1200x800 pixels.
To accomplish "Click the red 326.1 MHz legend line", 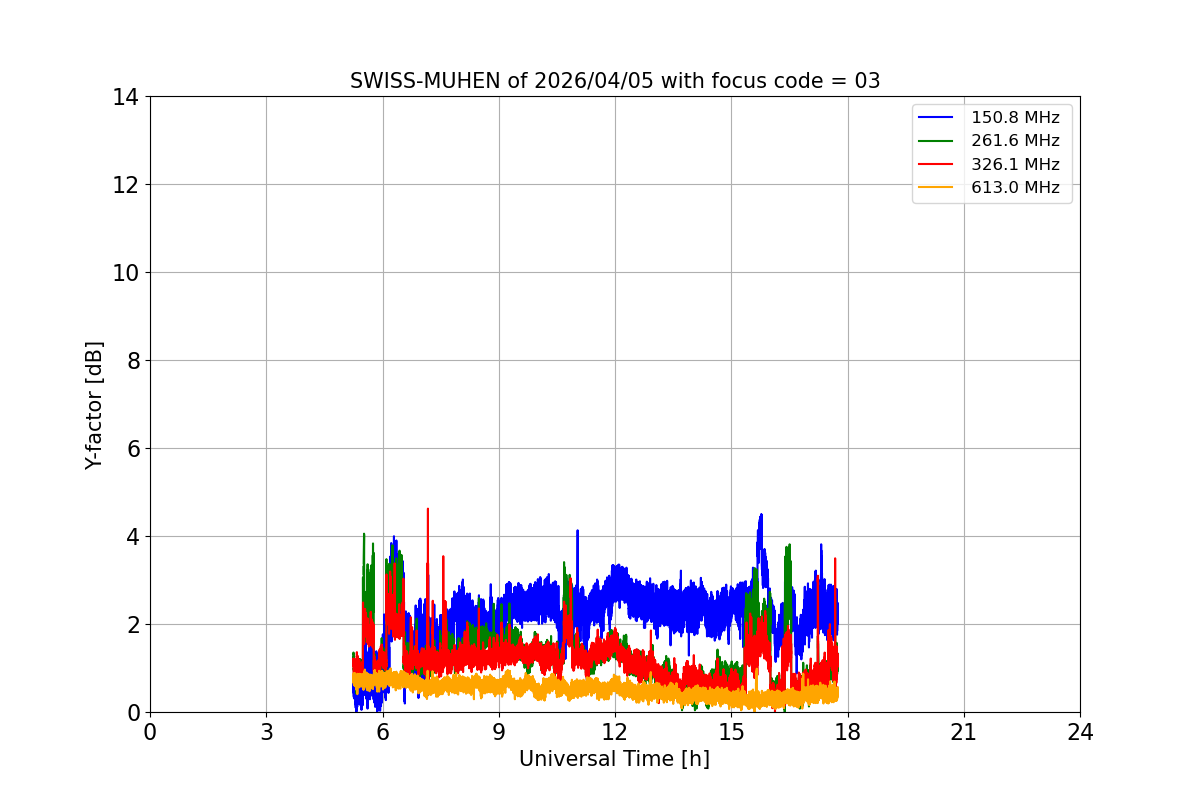I will 936,164.
